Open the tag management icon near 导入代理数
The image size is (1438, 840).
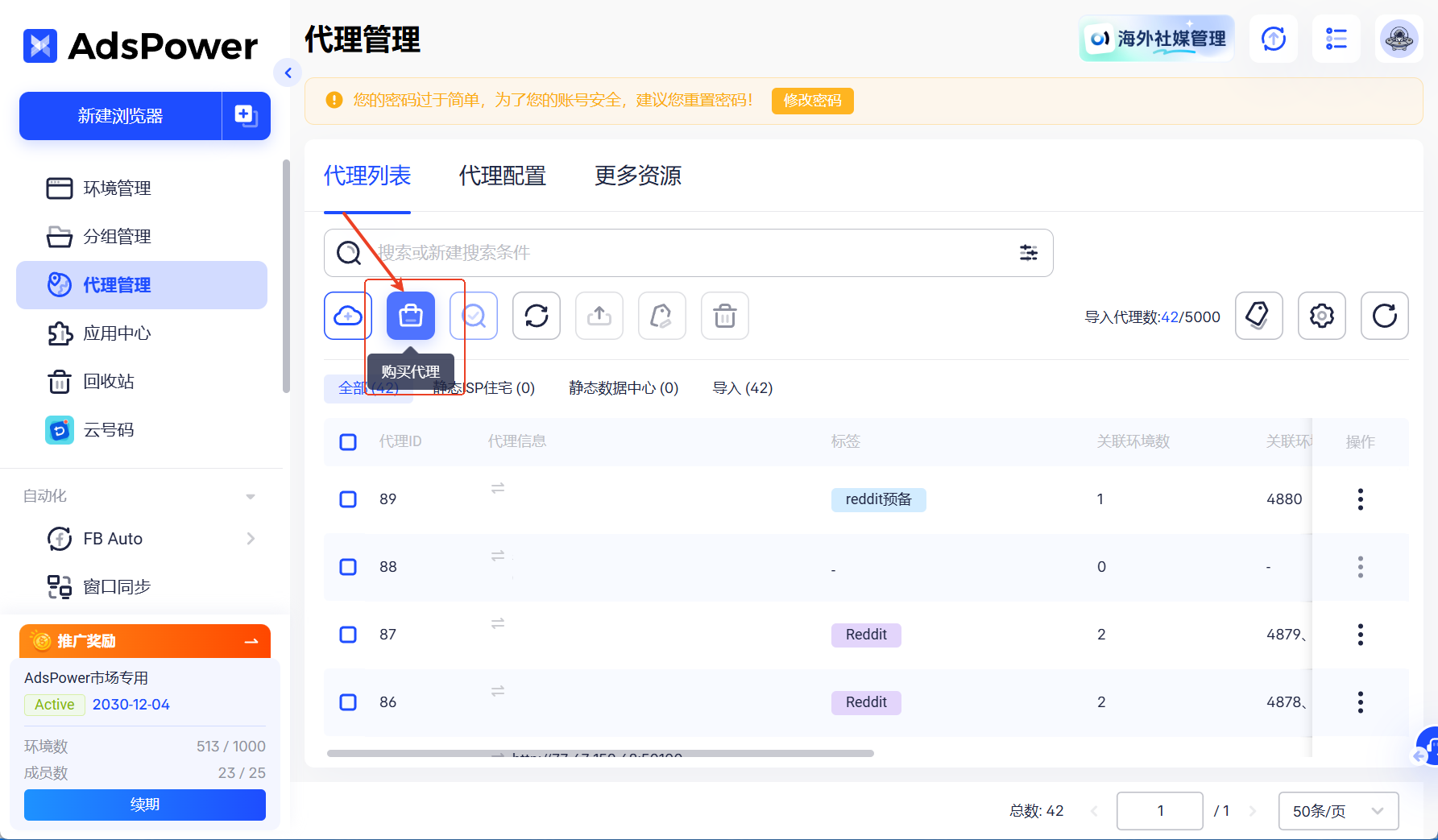click(x=1259, y=316)
